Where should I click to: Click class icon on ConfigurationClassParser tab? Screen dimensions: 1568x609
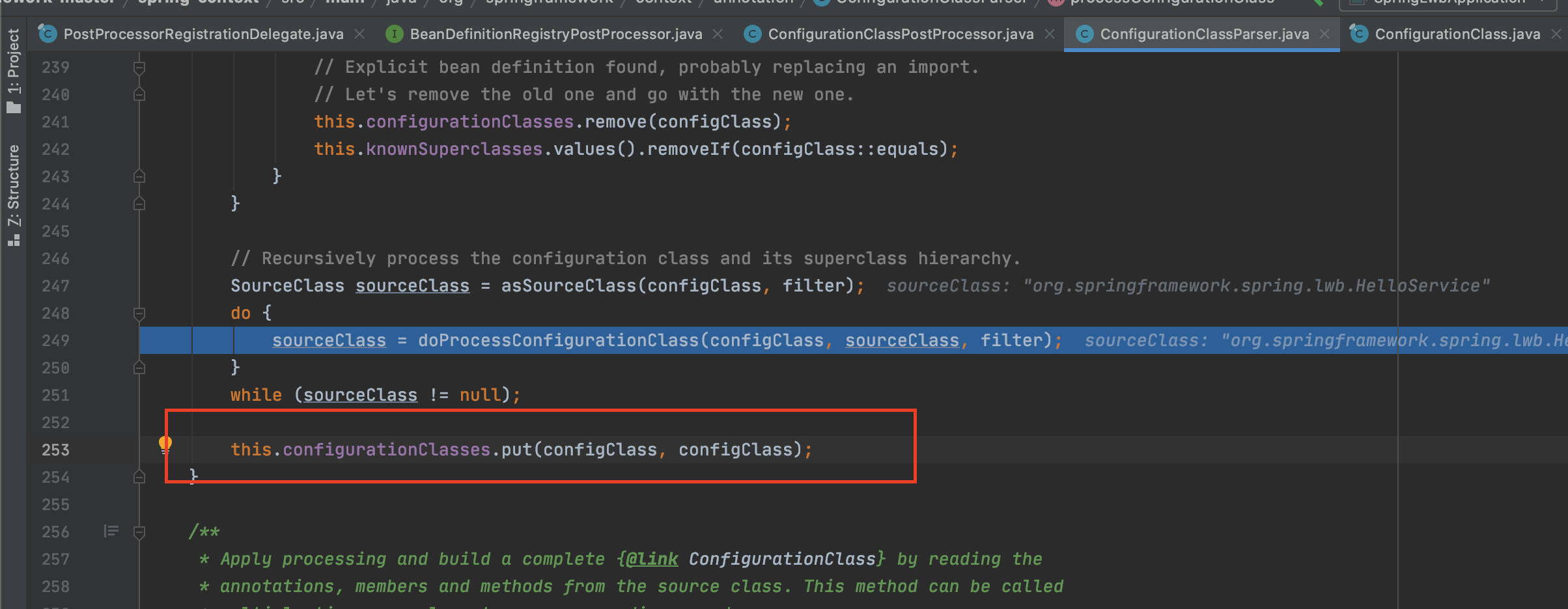(1084, 34)
